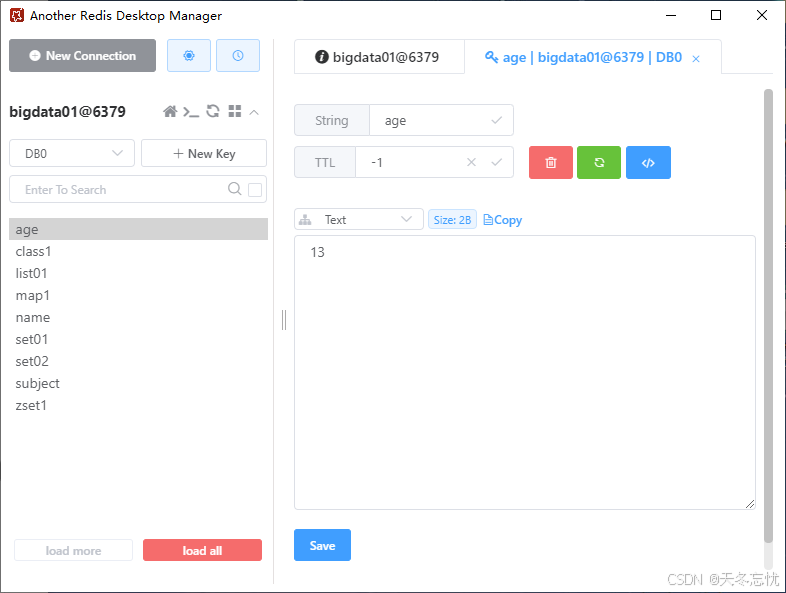Click the search magnifier icon
The height and width of the screenshot is (593, 786).
(x=234, y=189)
